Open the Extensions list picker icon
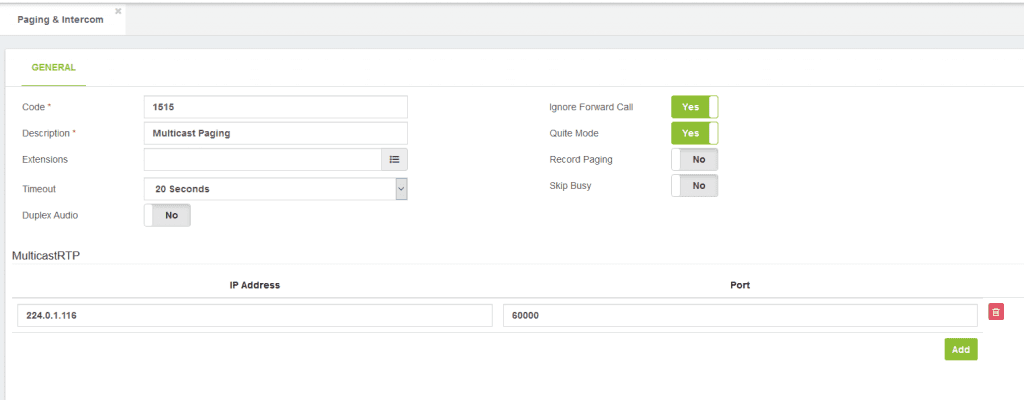The height and width of the screenshot is (400, 1024). point(394,159)
